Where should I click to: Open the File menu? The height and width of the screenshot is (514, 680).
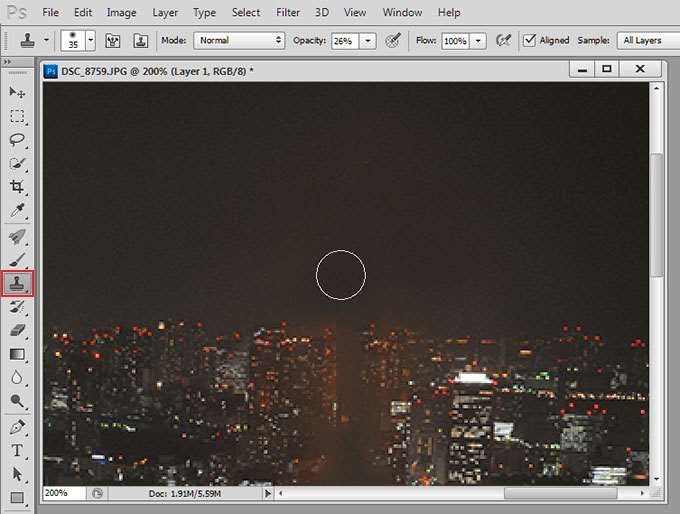50,13
